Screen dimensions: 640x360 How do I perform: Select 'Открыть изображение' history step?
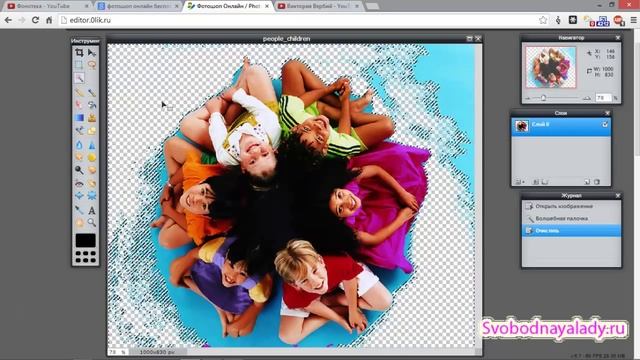coord(571,206)
